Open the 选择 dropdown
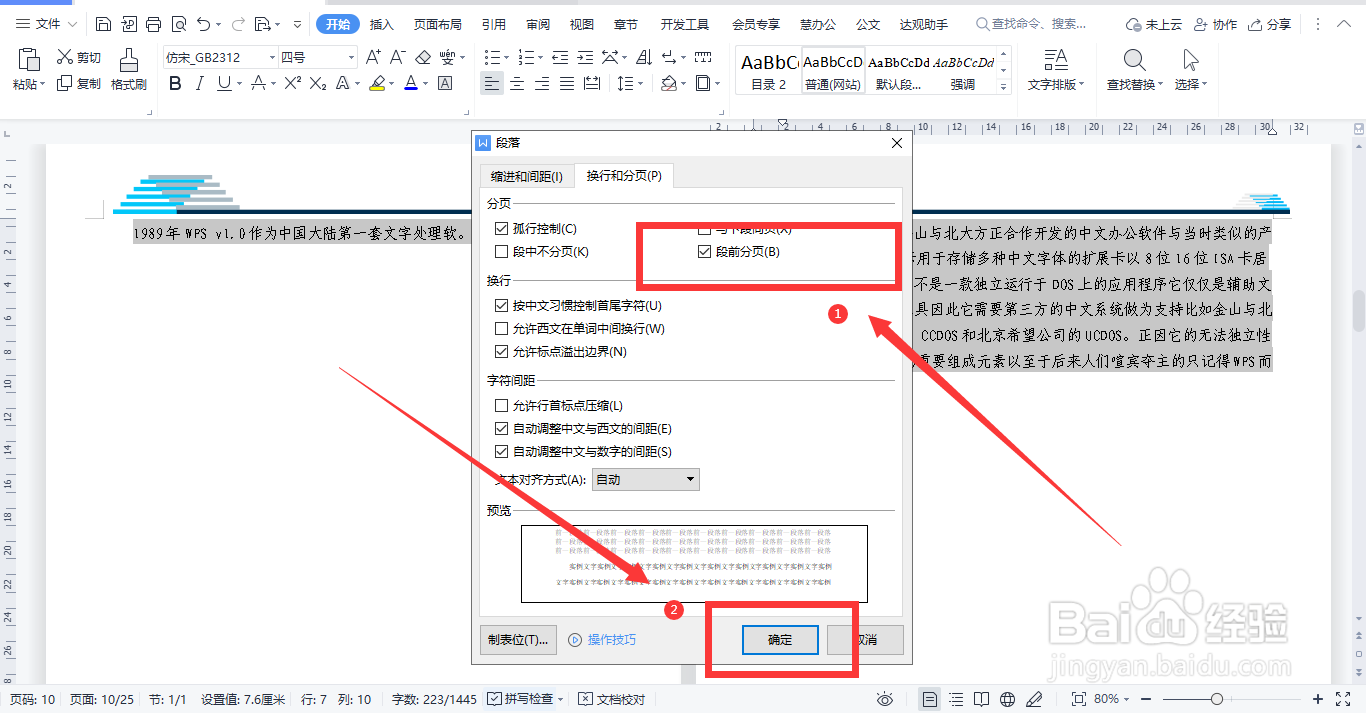 tap(1191, 85)
